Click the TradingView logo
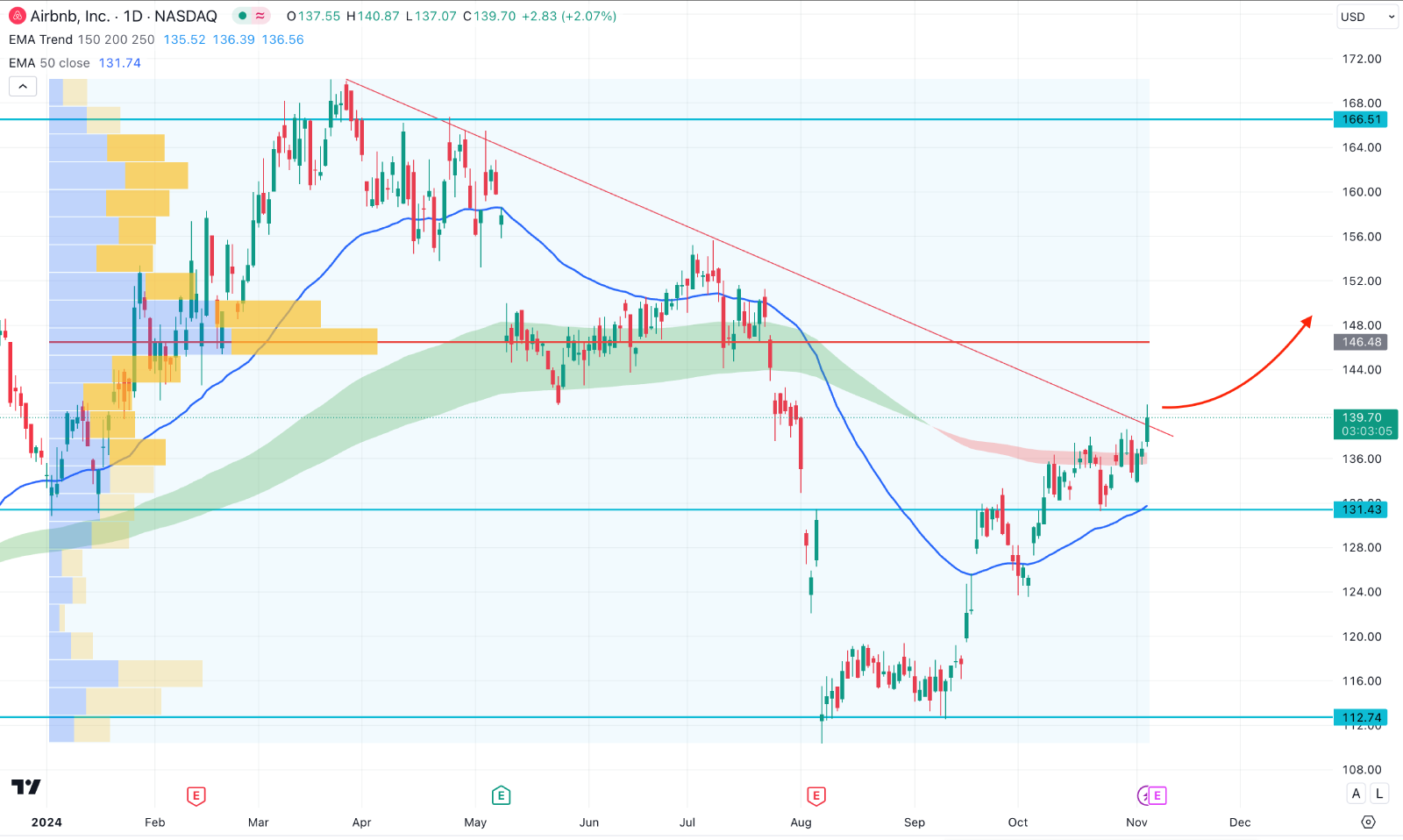1403x840 pixels. tap(25, 787)
